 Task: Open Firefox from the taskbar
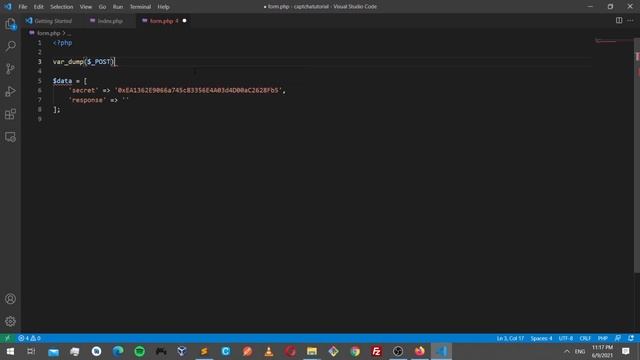point(419,351)
